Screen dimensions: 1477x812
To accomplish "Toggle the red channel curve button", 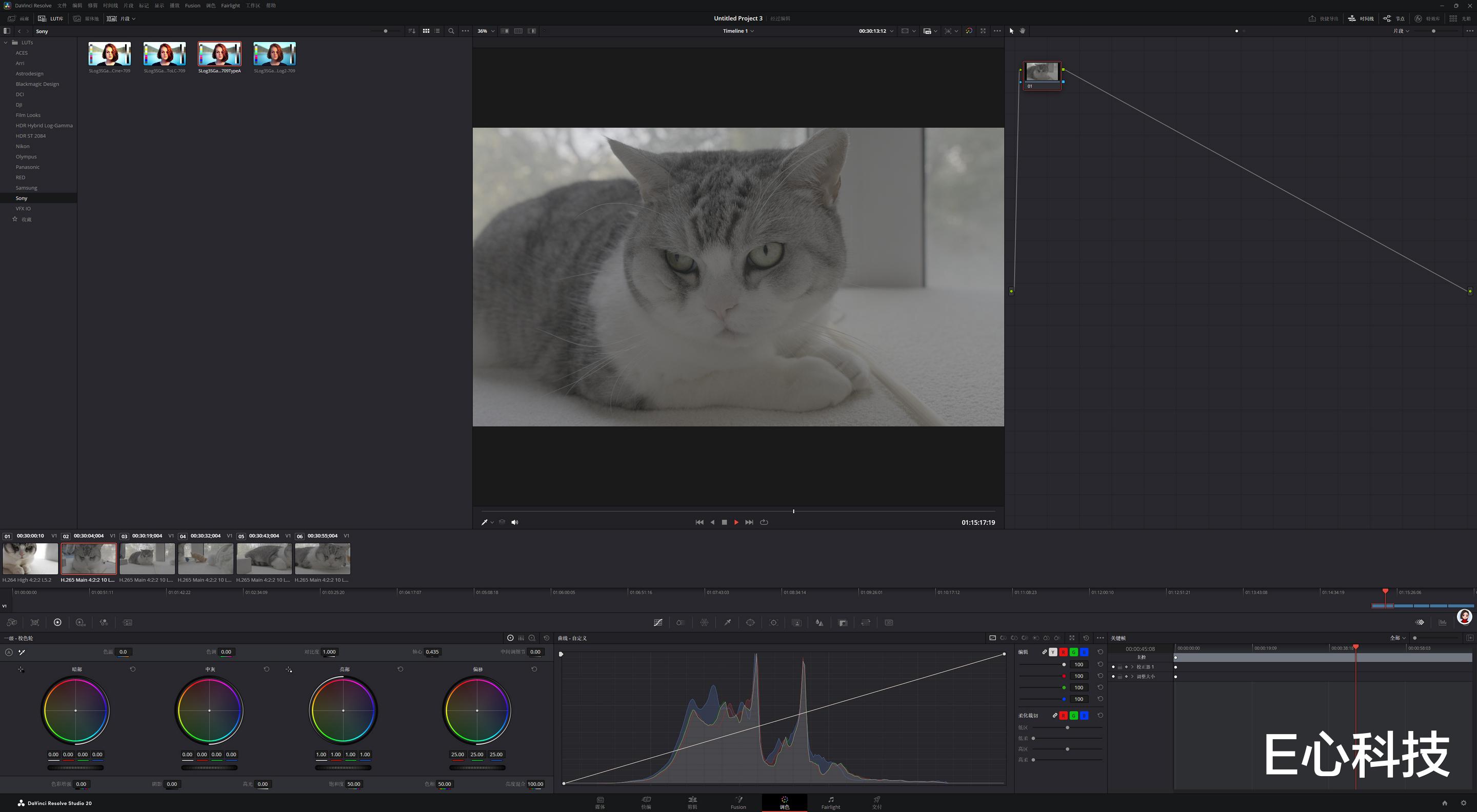I will 1063,652.
